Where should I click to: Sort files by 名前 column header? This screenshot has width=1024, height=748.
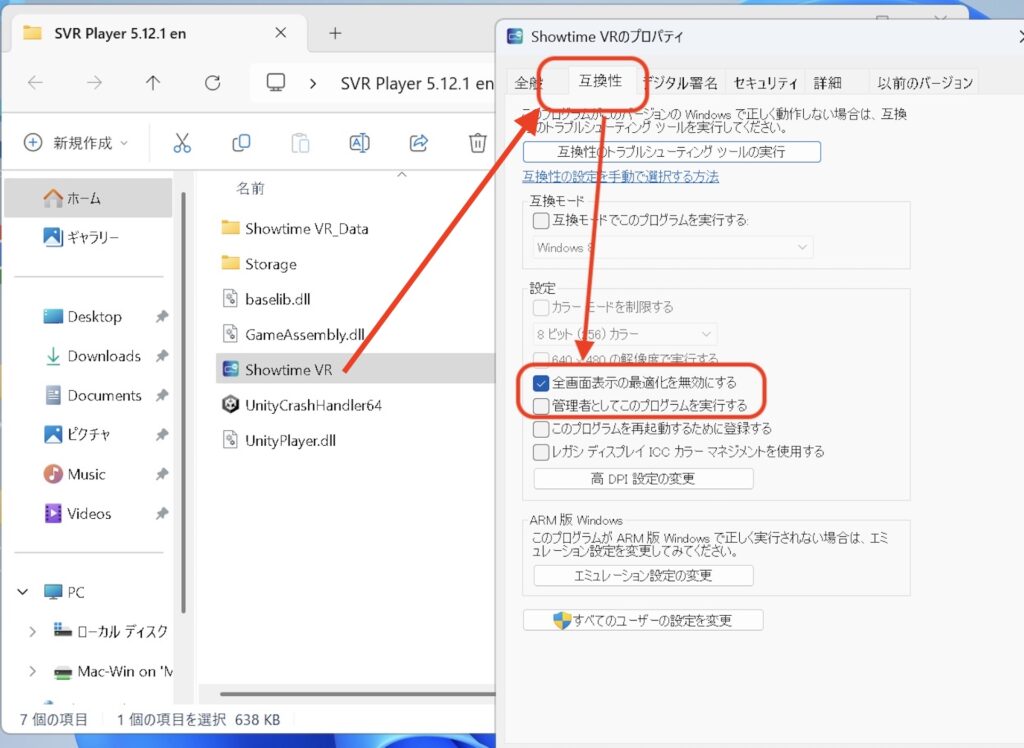[250, 189]
